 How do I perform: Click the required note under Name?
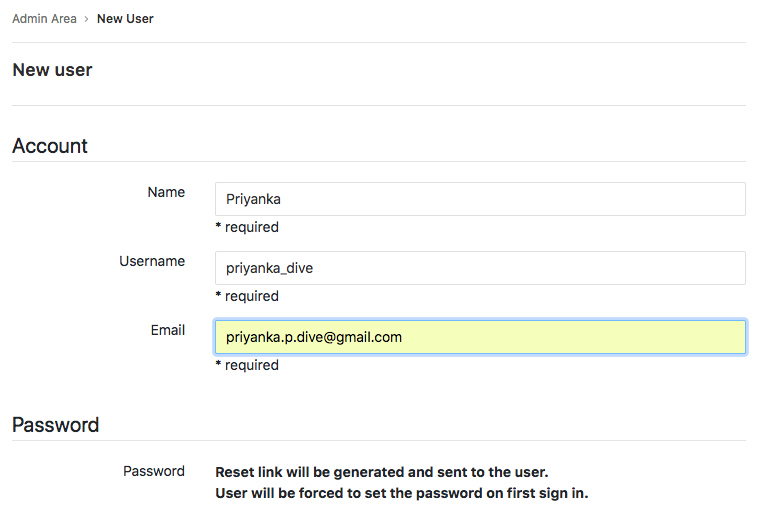pos(247,227)
